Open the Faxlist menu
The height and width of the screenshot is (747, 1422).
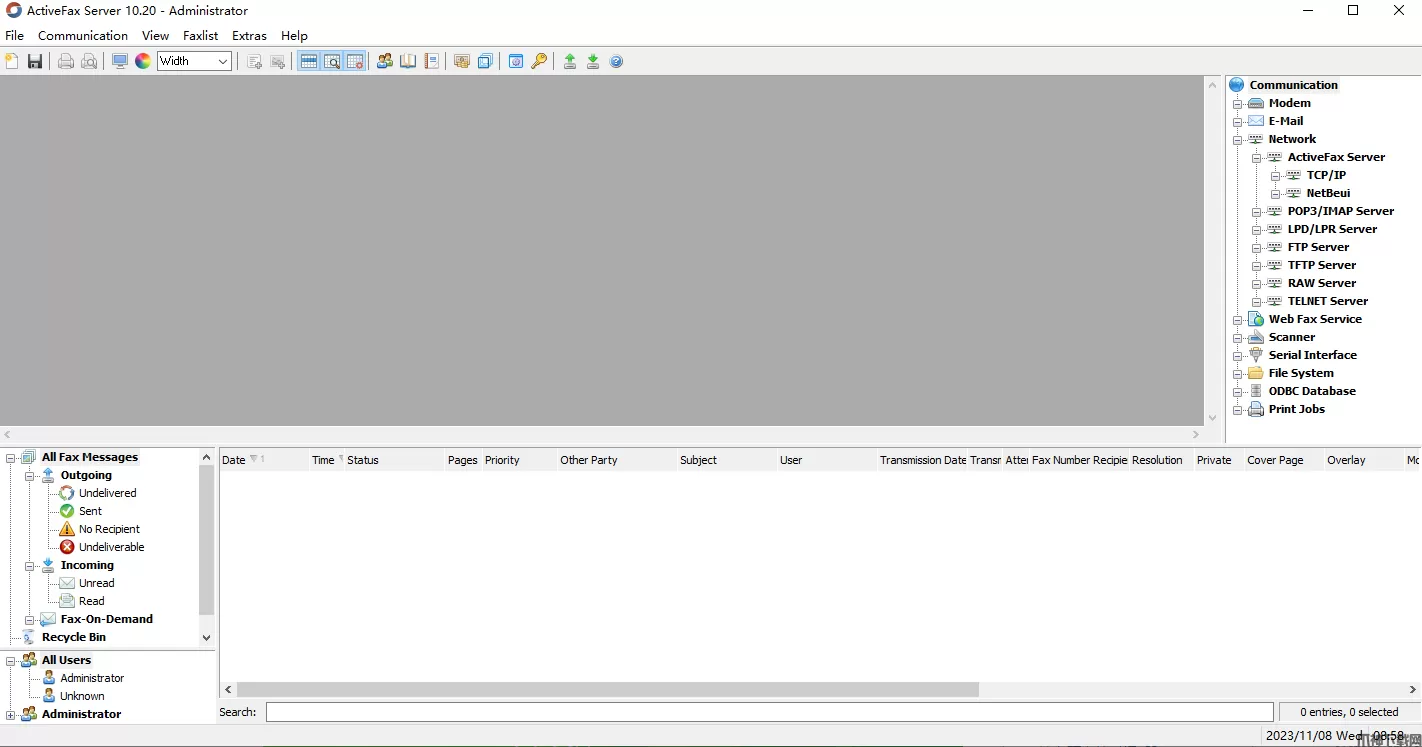[x=200, y=36]
